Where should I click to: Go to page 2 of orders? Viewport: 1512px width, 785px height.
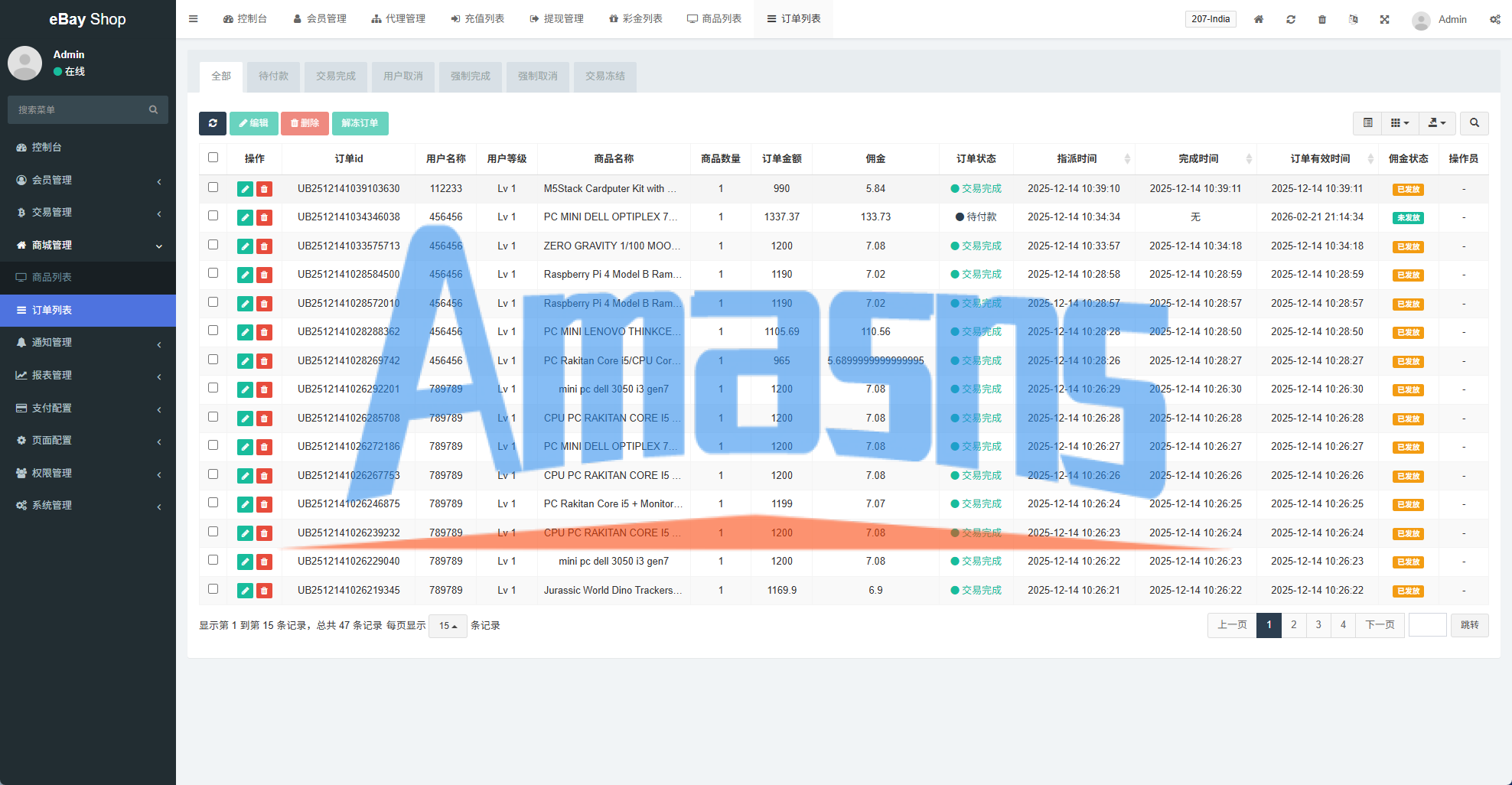coord(1294,625)
